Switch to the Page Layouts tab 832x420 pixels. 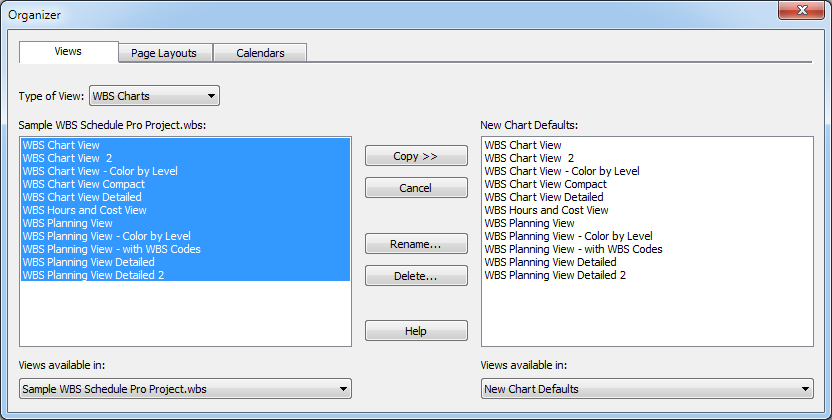tap(164, 53)
